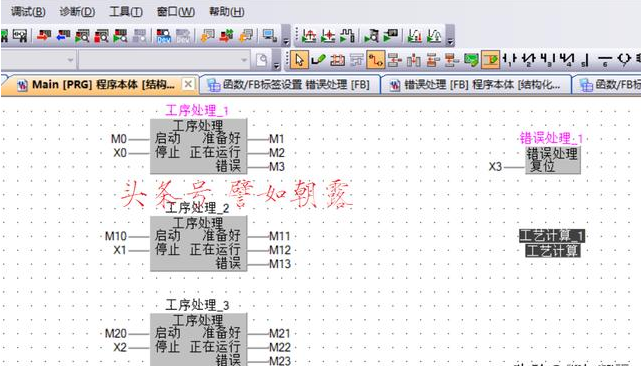Click output variable M2
This screenshot has width=643, height=366.
pos(277,153)
